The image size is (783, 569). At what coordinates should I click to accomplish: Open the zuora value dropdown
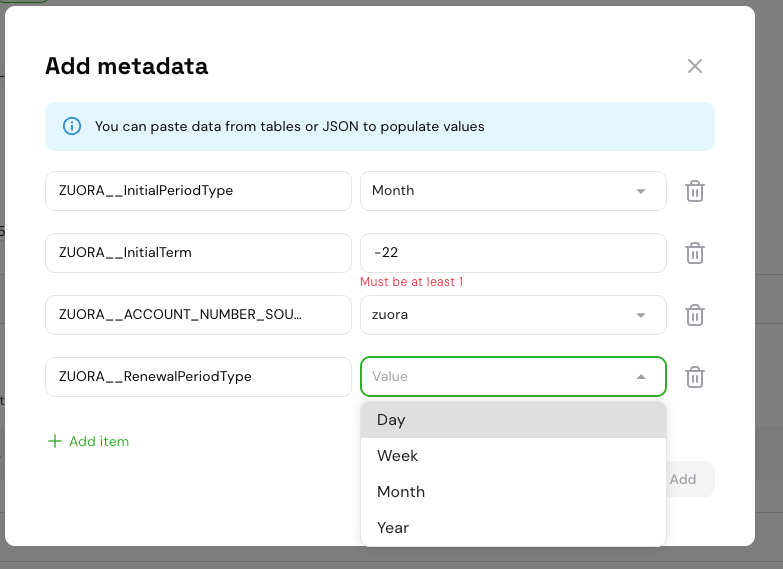tap(513, 315)
